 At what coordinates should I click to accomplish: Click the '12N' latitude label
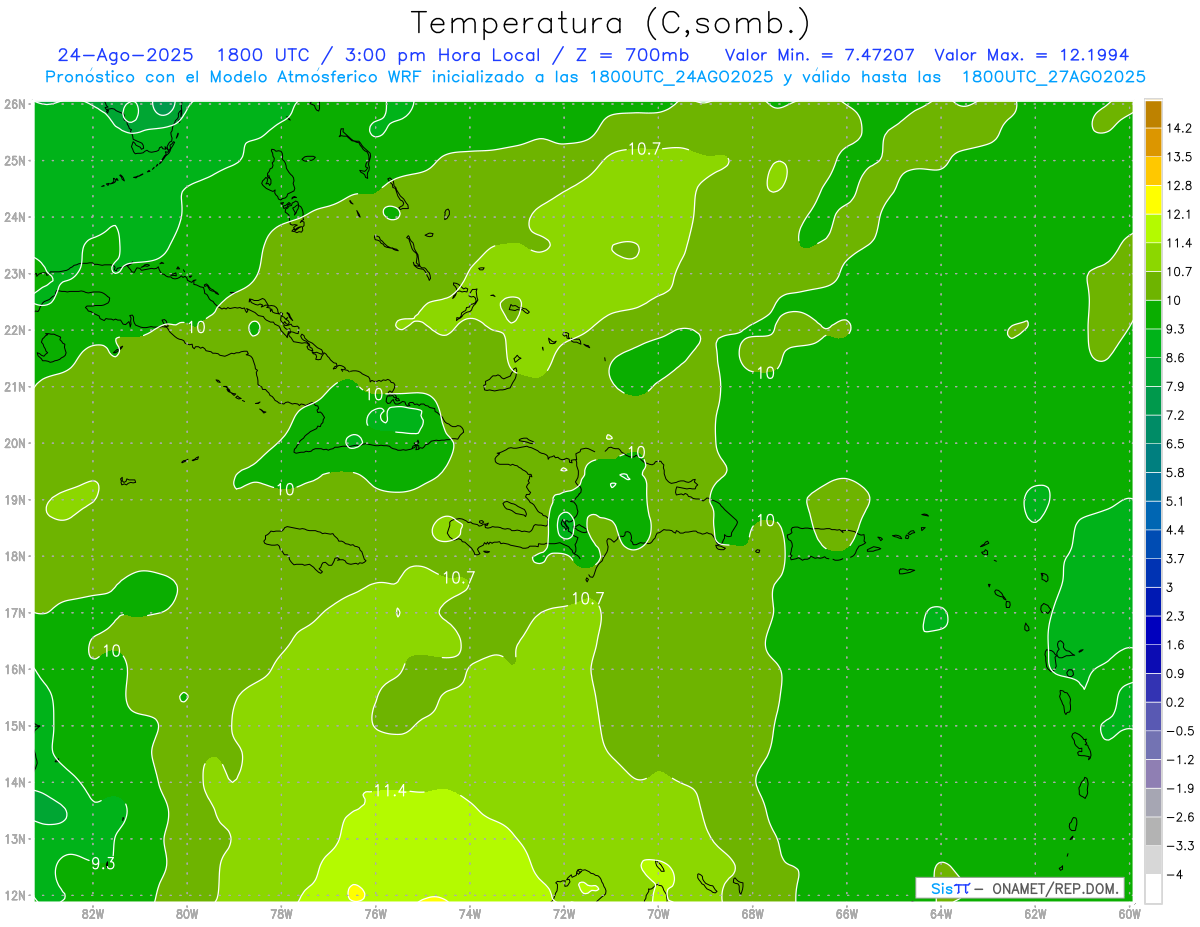[15, 895]
